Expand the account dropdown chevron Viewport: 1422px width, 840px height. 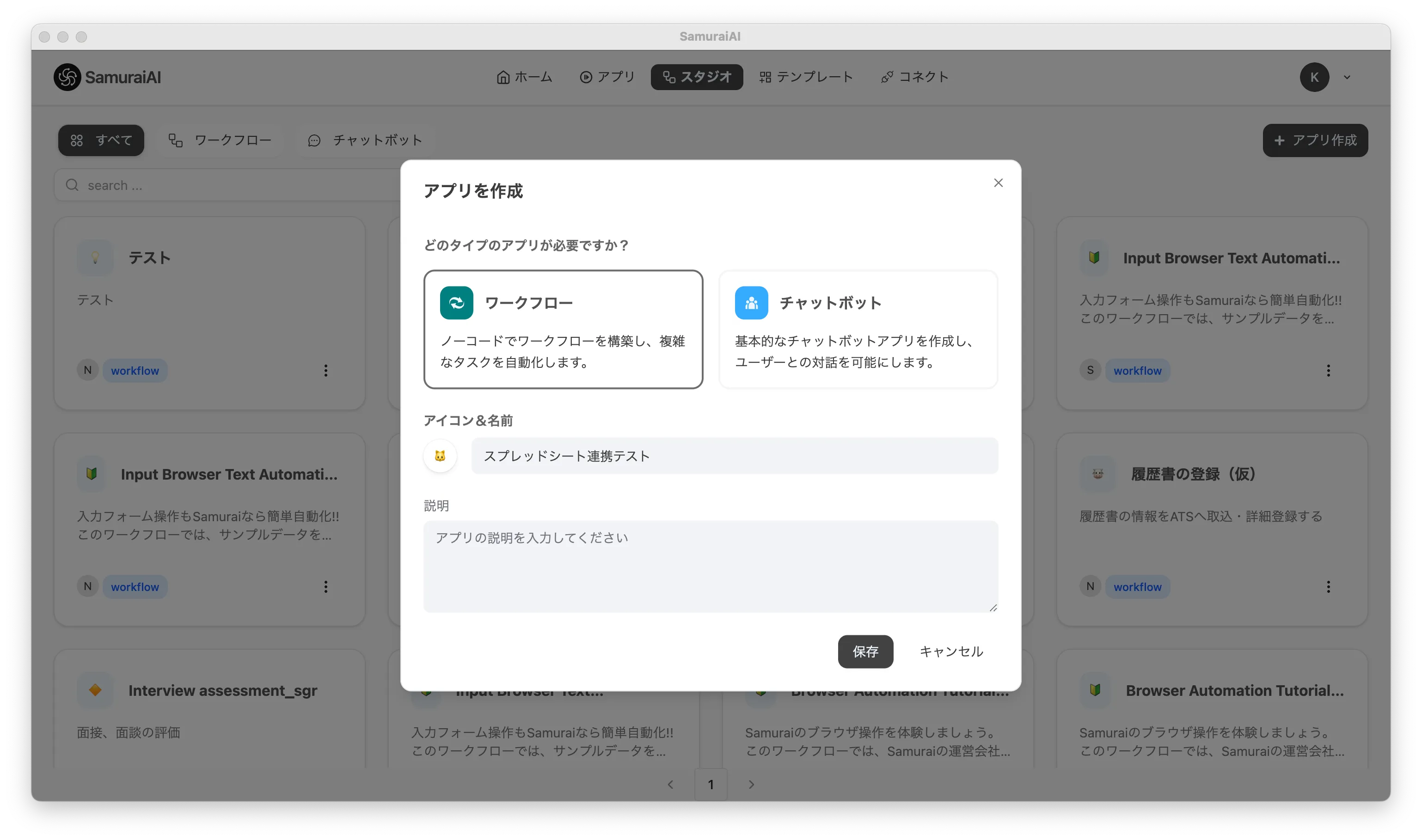pos(1347,78)
